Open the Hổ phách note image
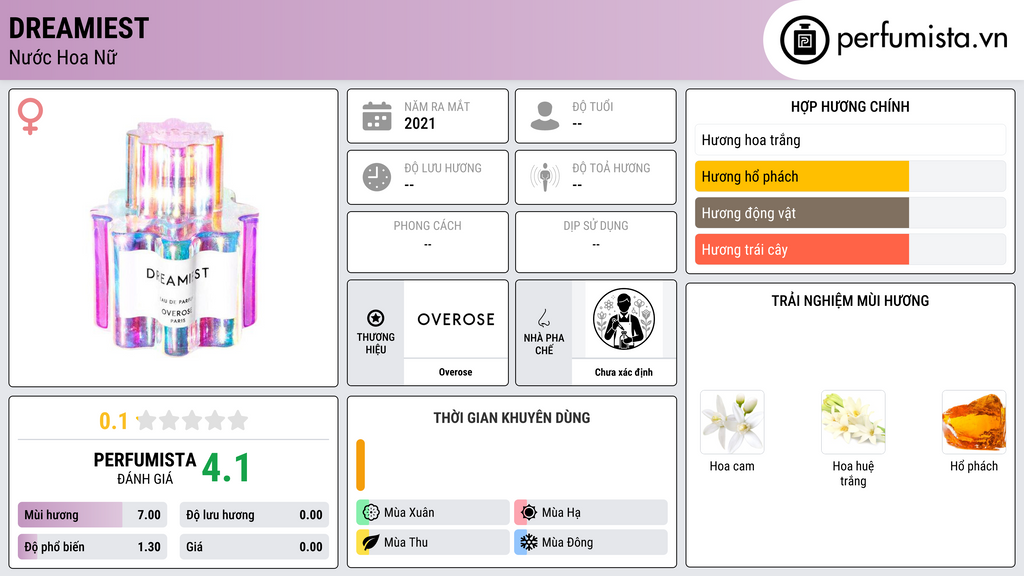Screen dimensions: 1024x576 tap(974, 423)
